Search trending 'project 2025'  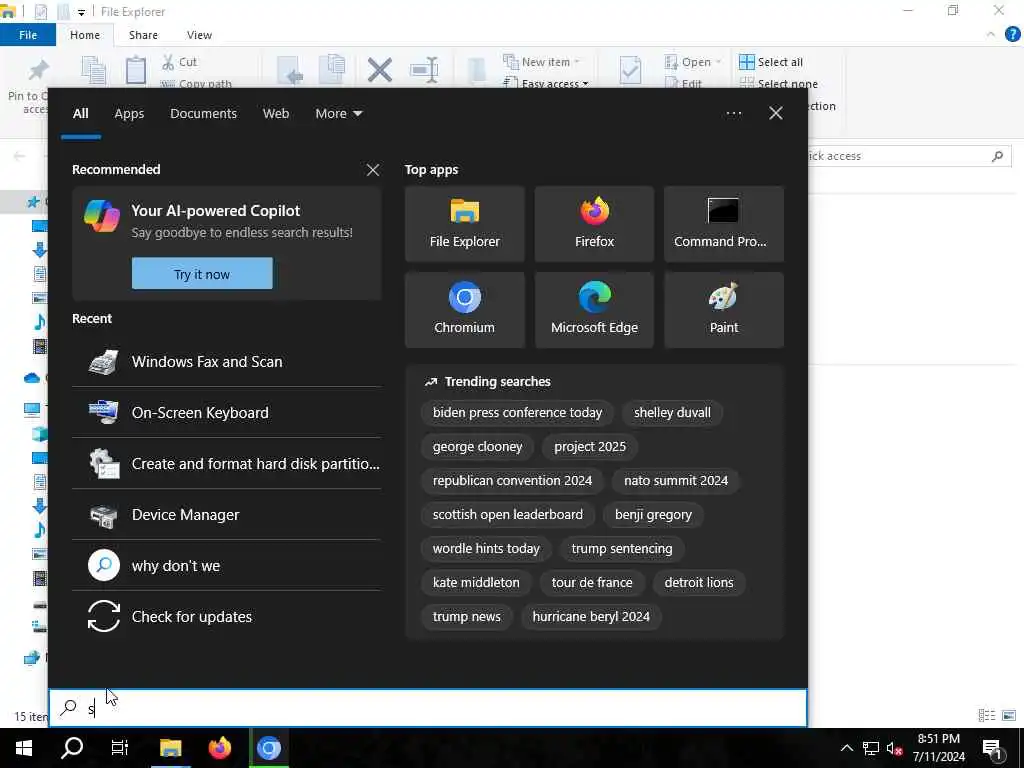point(590,447)
